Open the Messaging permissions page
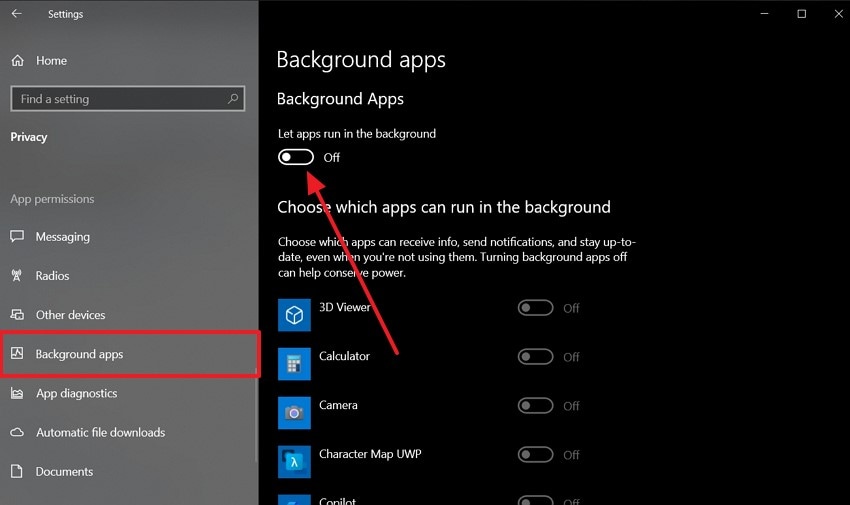850x505 pixels. [x=62, y=237]
